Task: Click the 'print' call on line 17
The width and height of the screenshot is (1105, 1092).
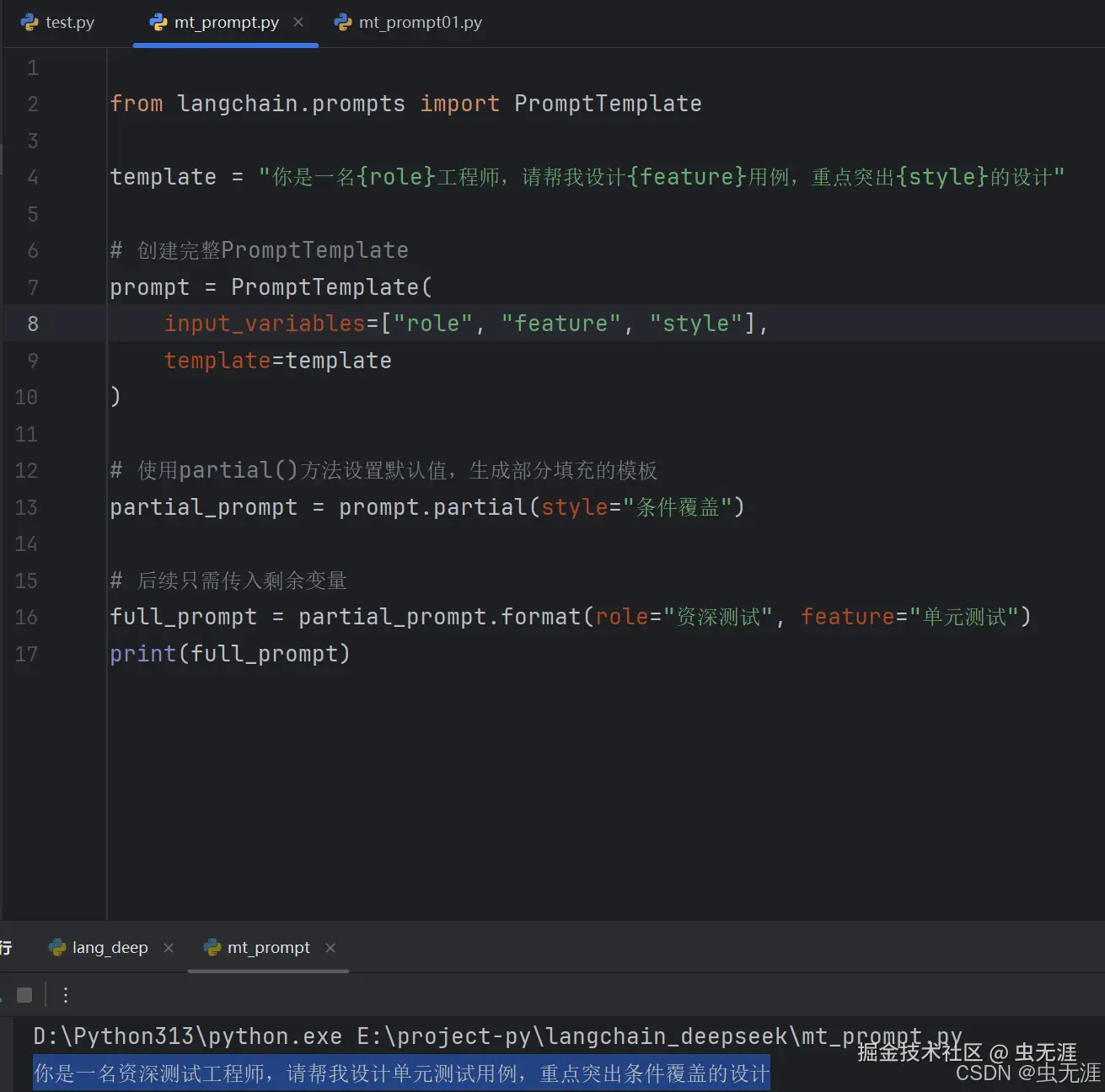Action: click(143, 654)
